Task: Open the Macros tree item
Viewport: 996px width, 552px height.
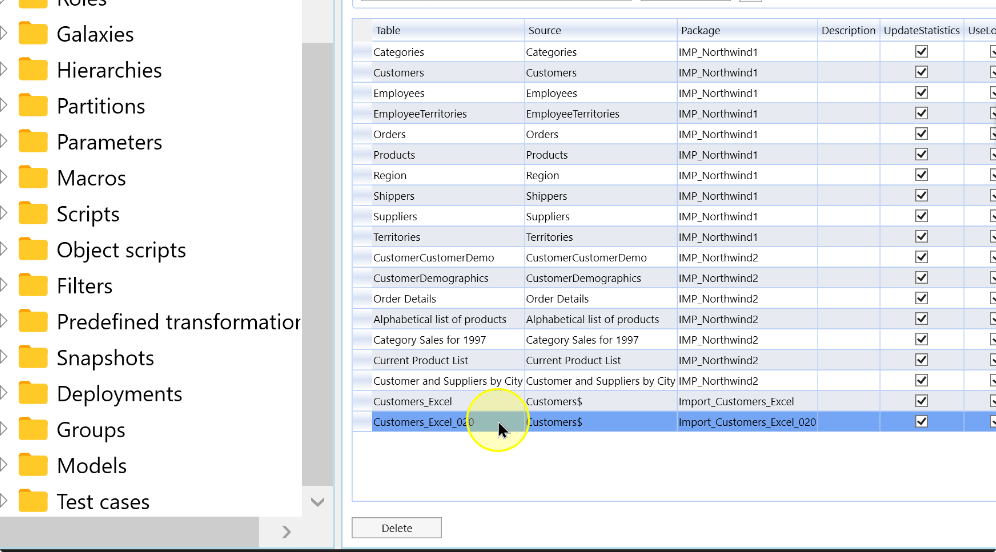Action: (91, 178)
